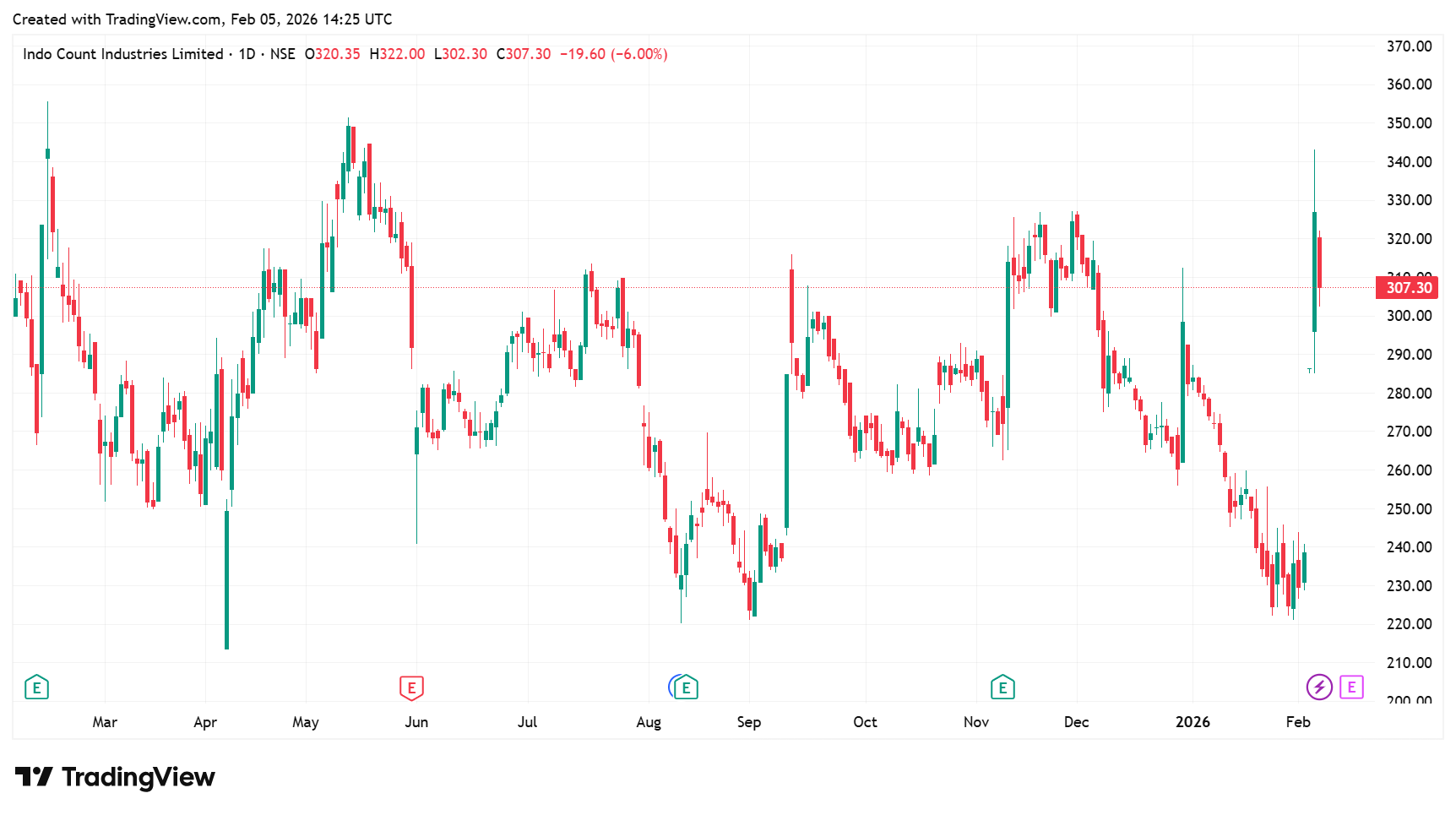Viewport: 1456px width, 815px height.
Task: Click the 1D interval label
Action: click(247, 54)
